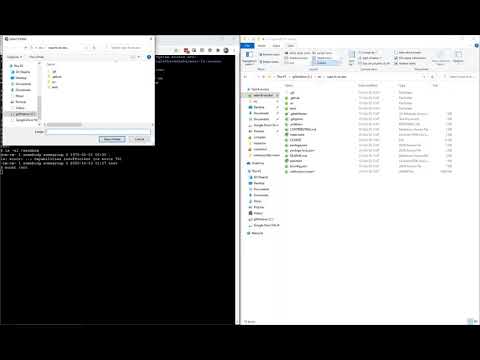Click the search box in the folder dialog
Screen dimensions: 480x360
pyautogui.click(x=127, y=48)
